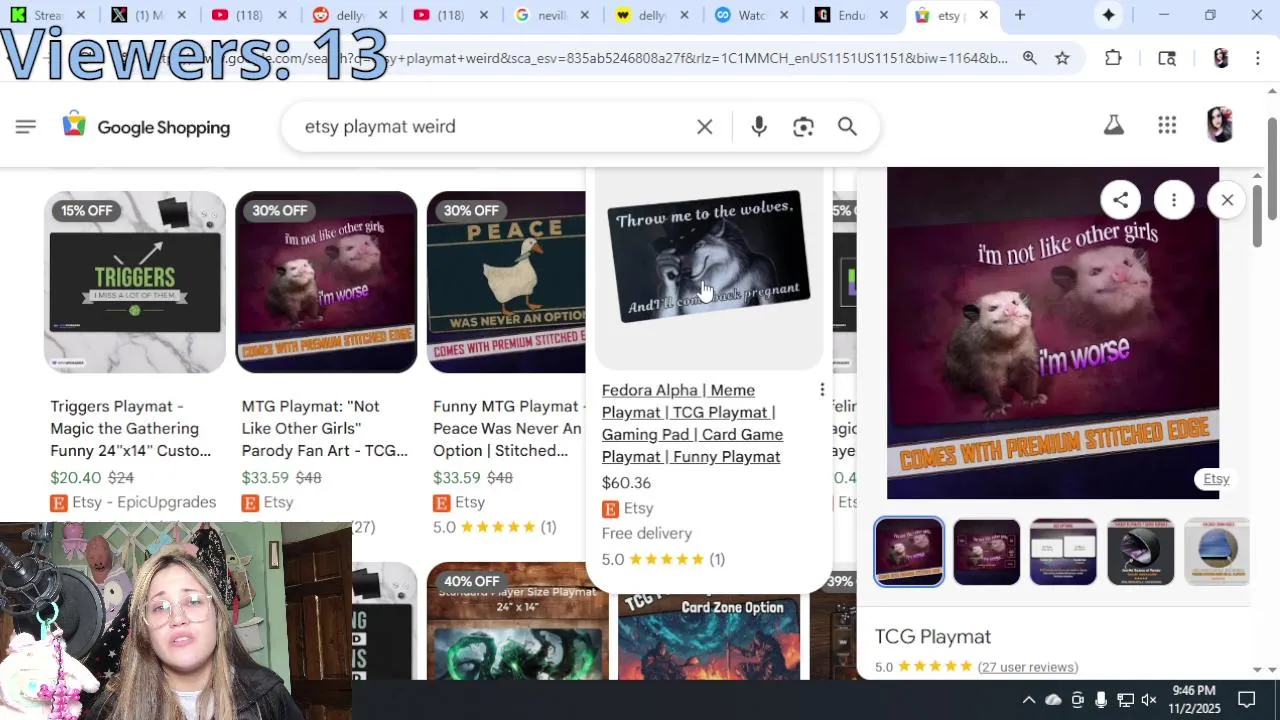This screenshot has width=1280, height=720.
Task: Open three-dot menu on Fedora Alpha card
Action: [x=822, y=390]
